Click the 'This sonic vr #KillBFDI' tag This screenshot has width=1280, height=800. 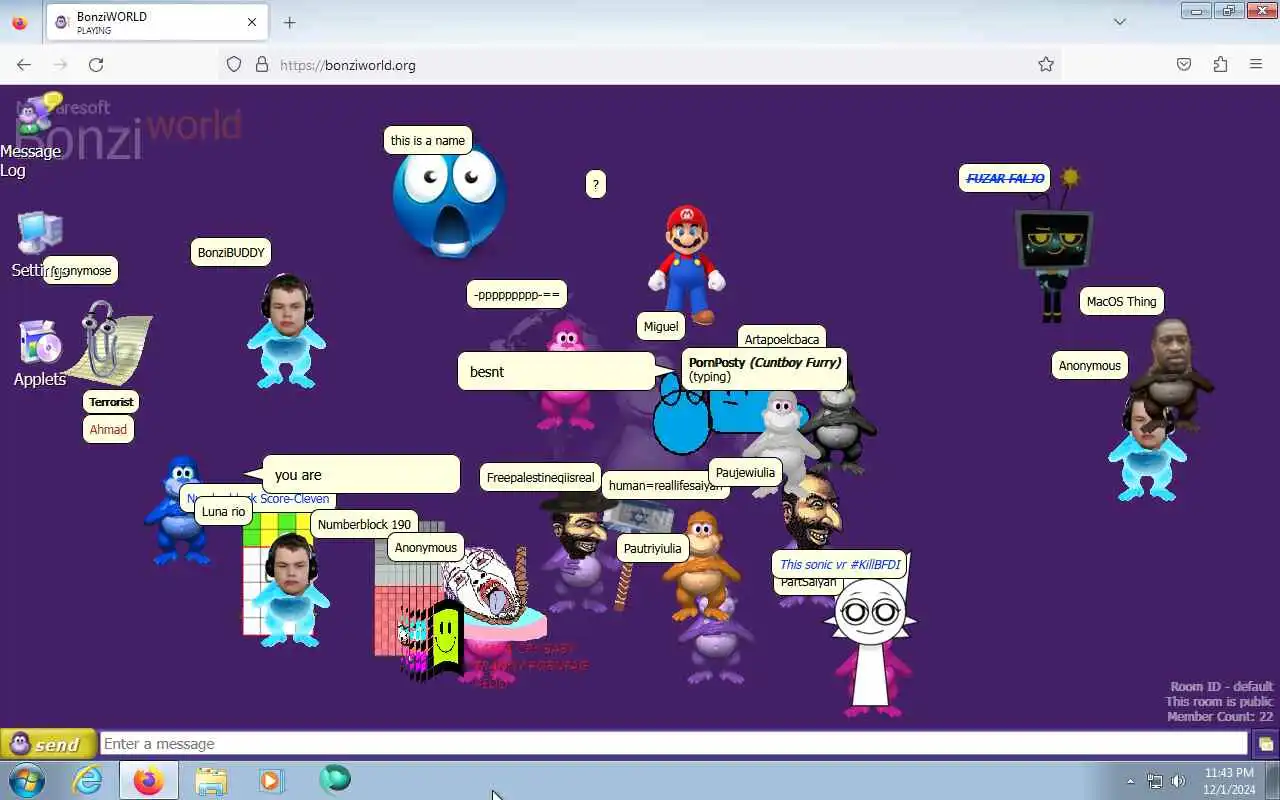click(840, 564)
